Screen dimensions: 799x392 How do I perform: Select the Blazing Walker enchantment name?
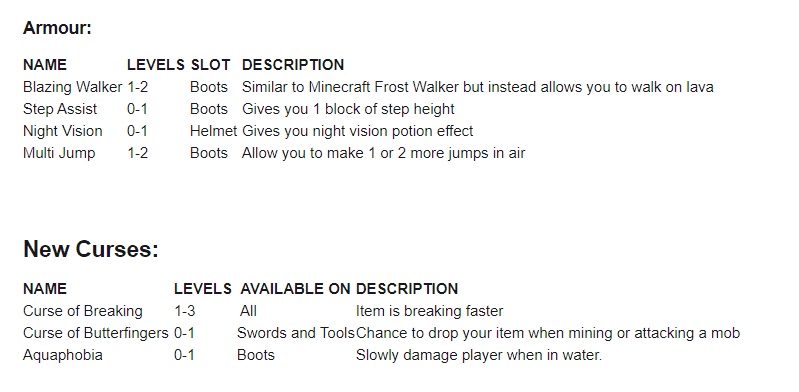72,87
